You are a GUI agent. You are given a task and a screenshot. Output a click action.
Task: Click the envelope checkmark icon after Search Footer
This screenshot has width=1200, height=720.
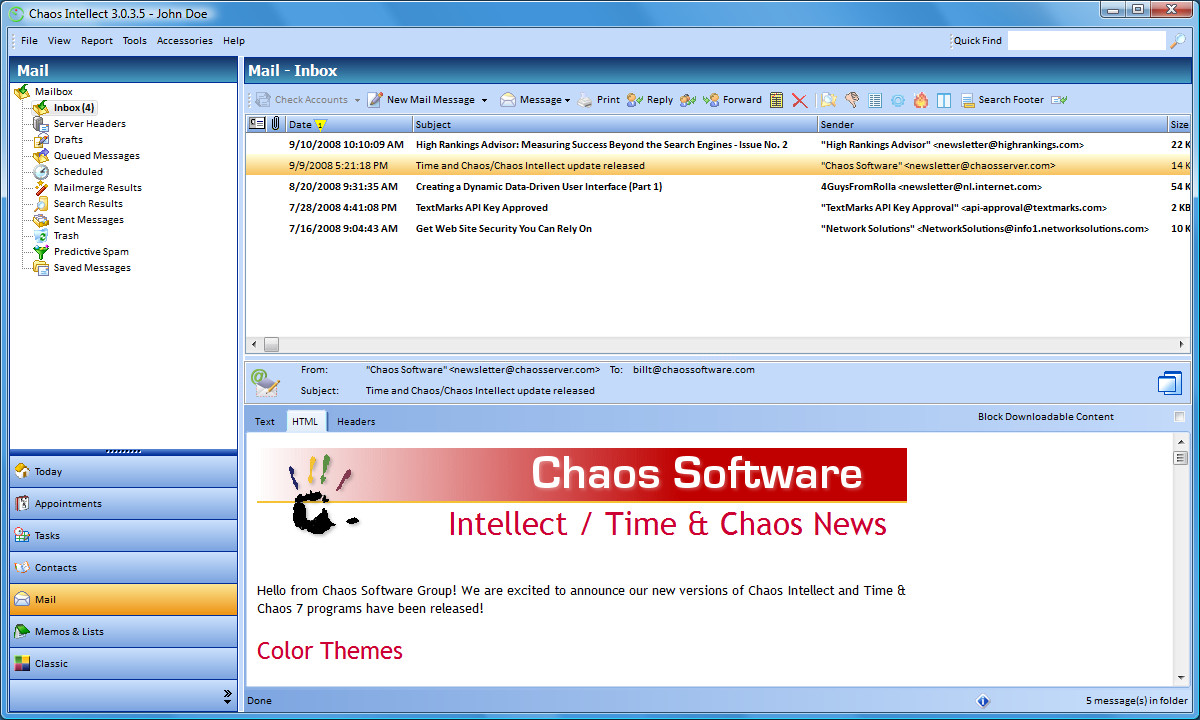(1059, 100)
